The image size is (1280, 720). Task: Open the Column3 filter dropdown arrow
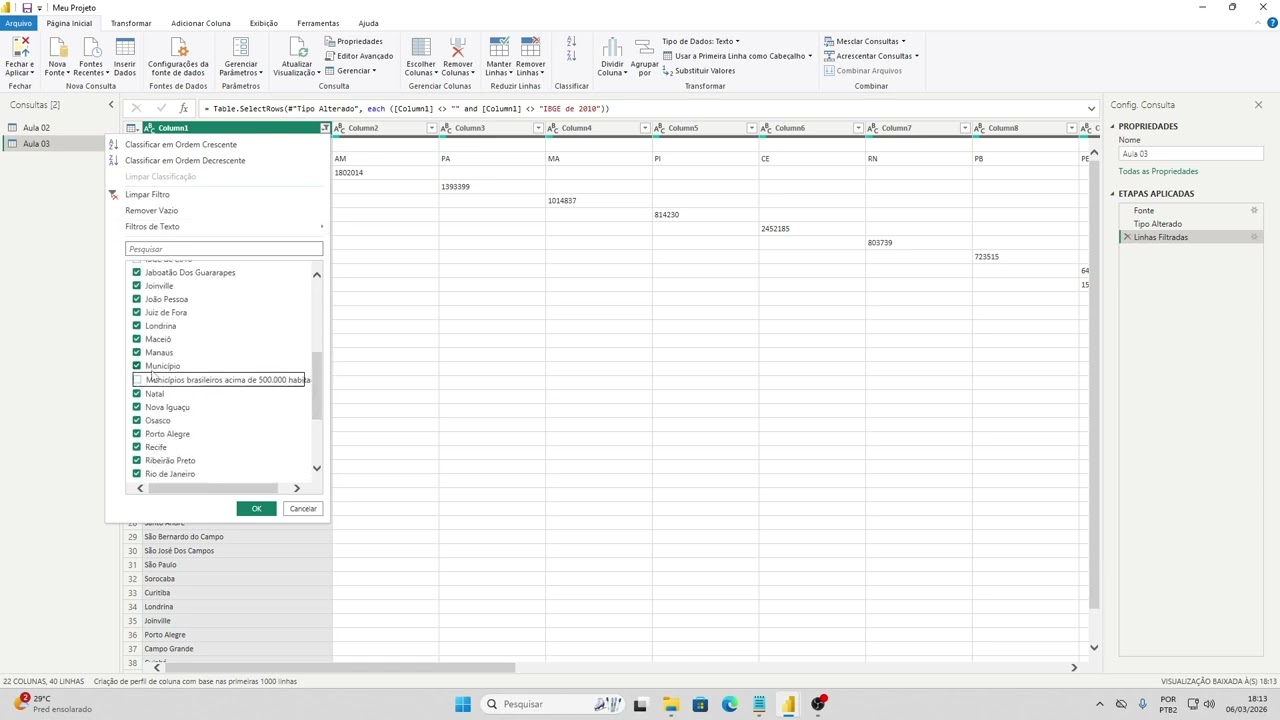538,128
